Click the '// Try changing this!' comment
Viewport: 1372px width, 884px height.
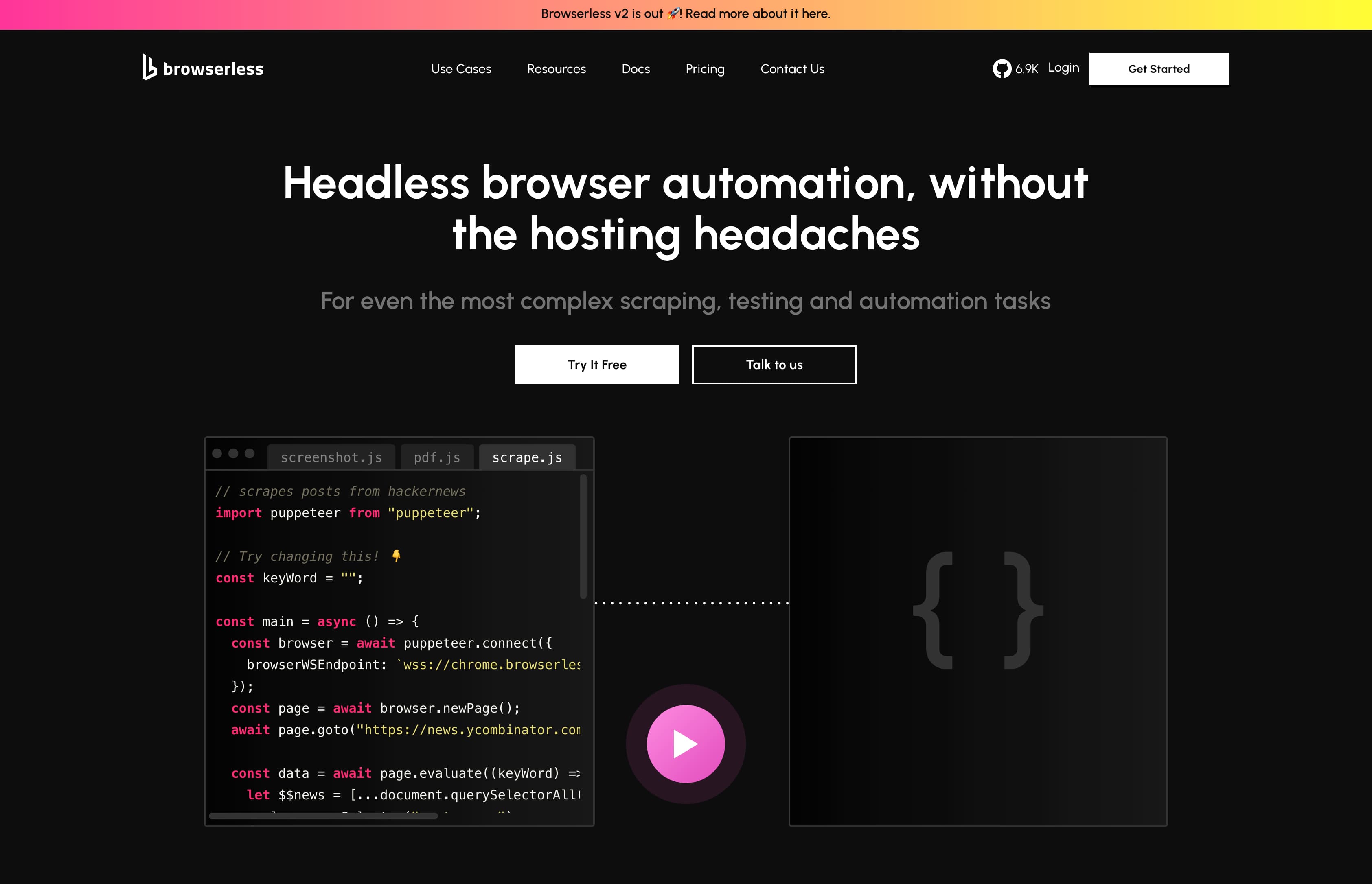coord(308,556)
